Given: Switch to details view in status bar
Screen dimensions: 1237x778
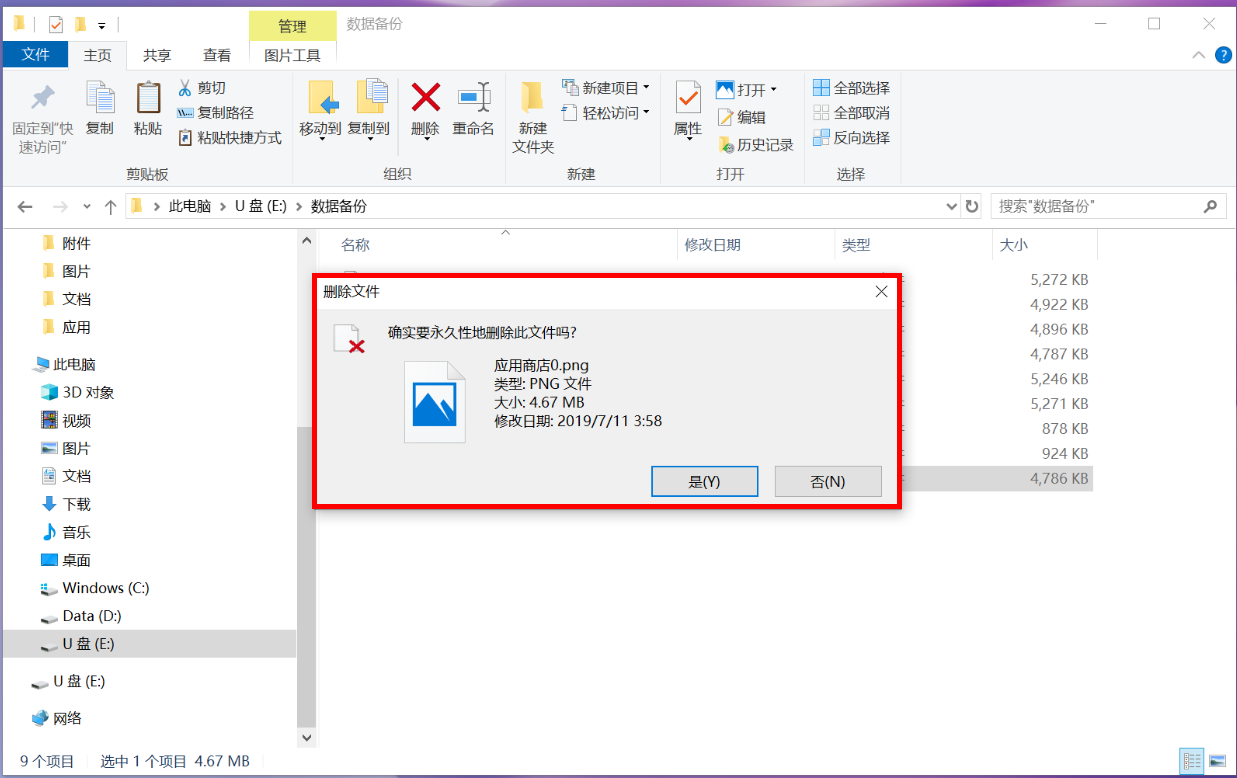Looking at the screenshot, I should (x=1192, y=762).
